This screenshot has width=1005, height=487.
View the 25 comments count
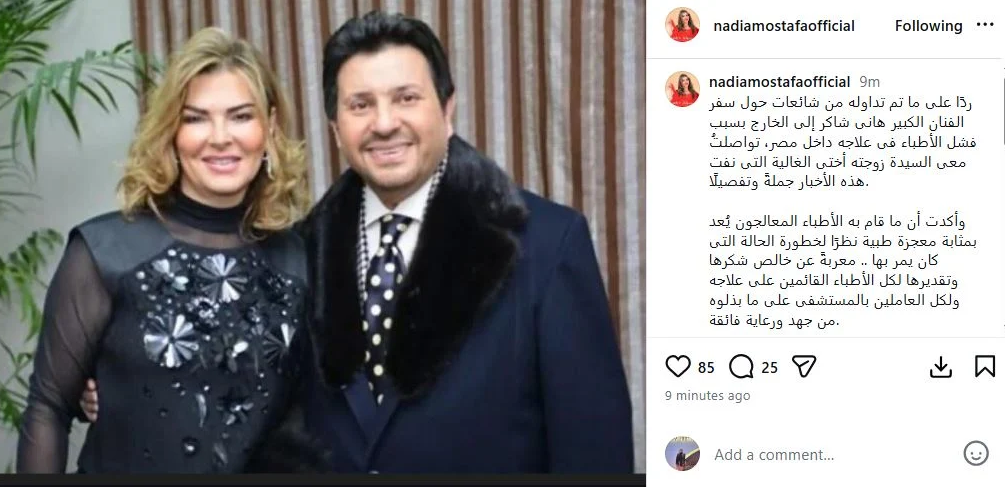tap(769, 367)
